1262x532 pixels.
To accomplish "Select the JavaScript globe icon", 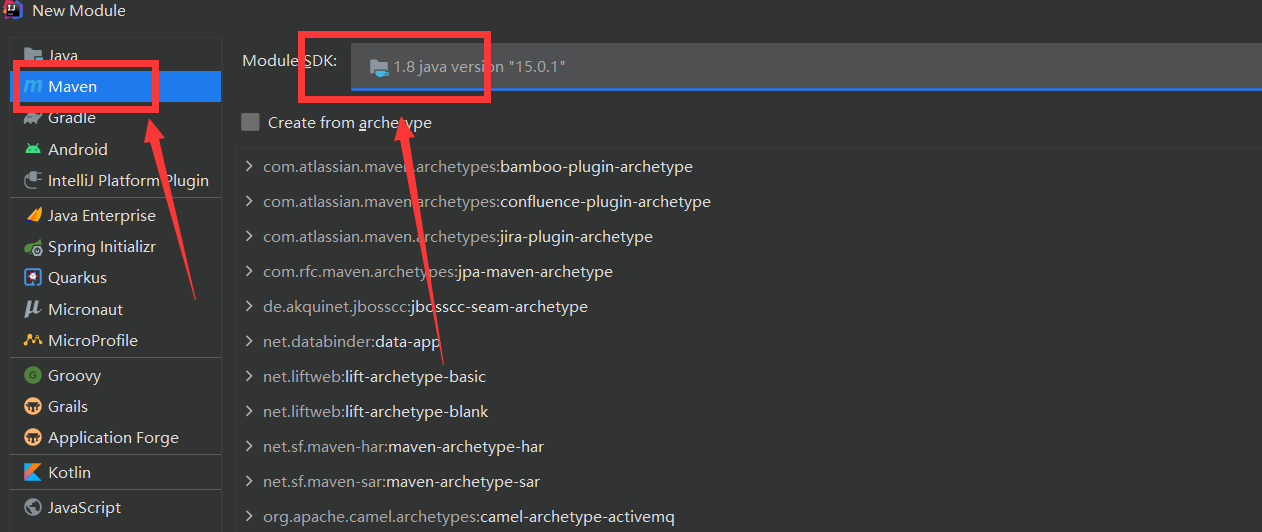I will 33,507.
